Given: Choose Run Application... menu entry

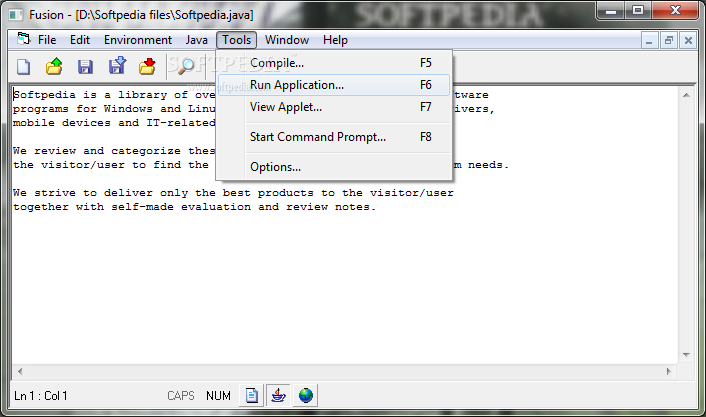Looking at the screenshot, I should click(334, 85).
